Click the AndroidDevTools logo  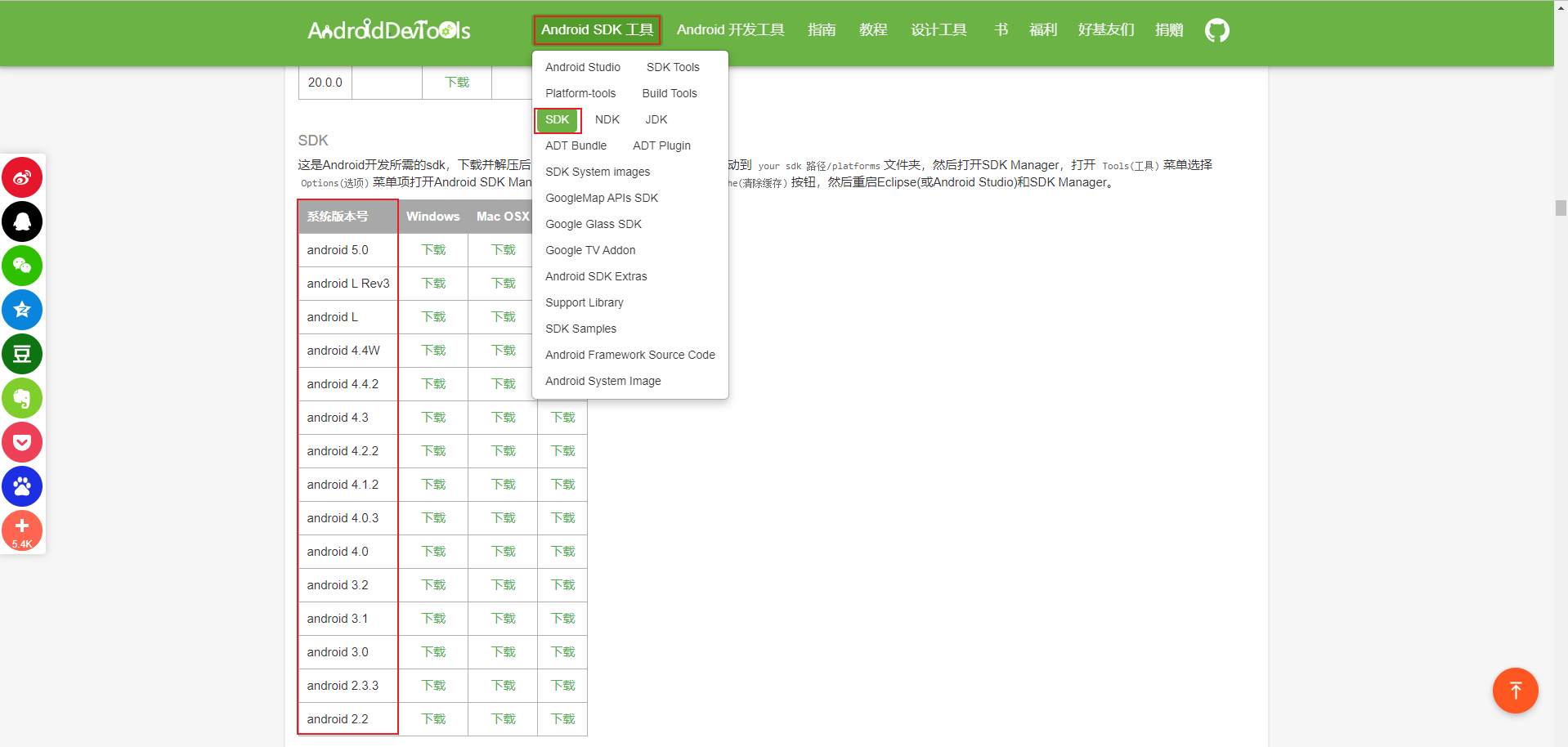388,31
